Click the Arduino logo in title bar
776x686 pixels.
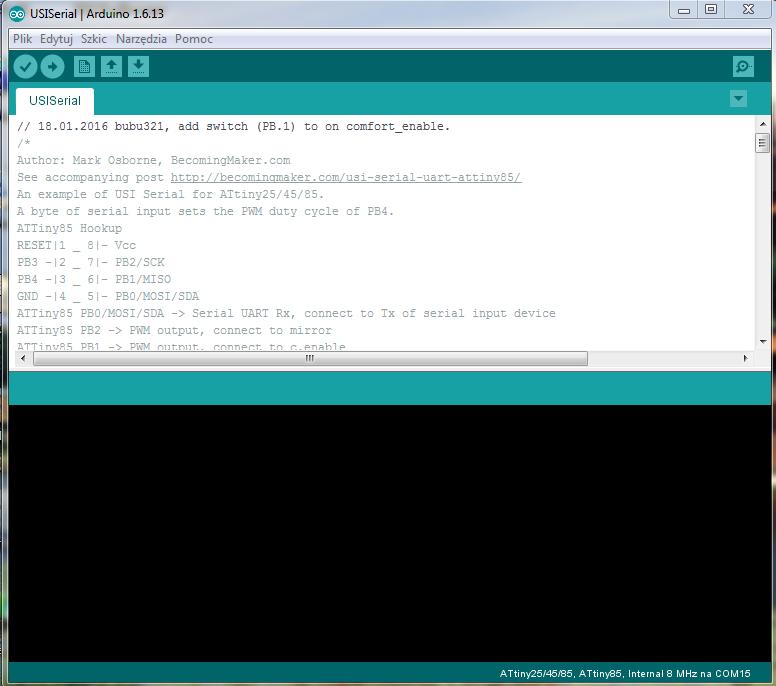17,14
